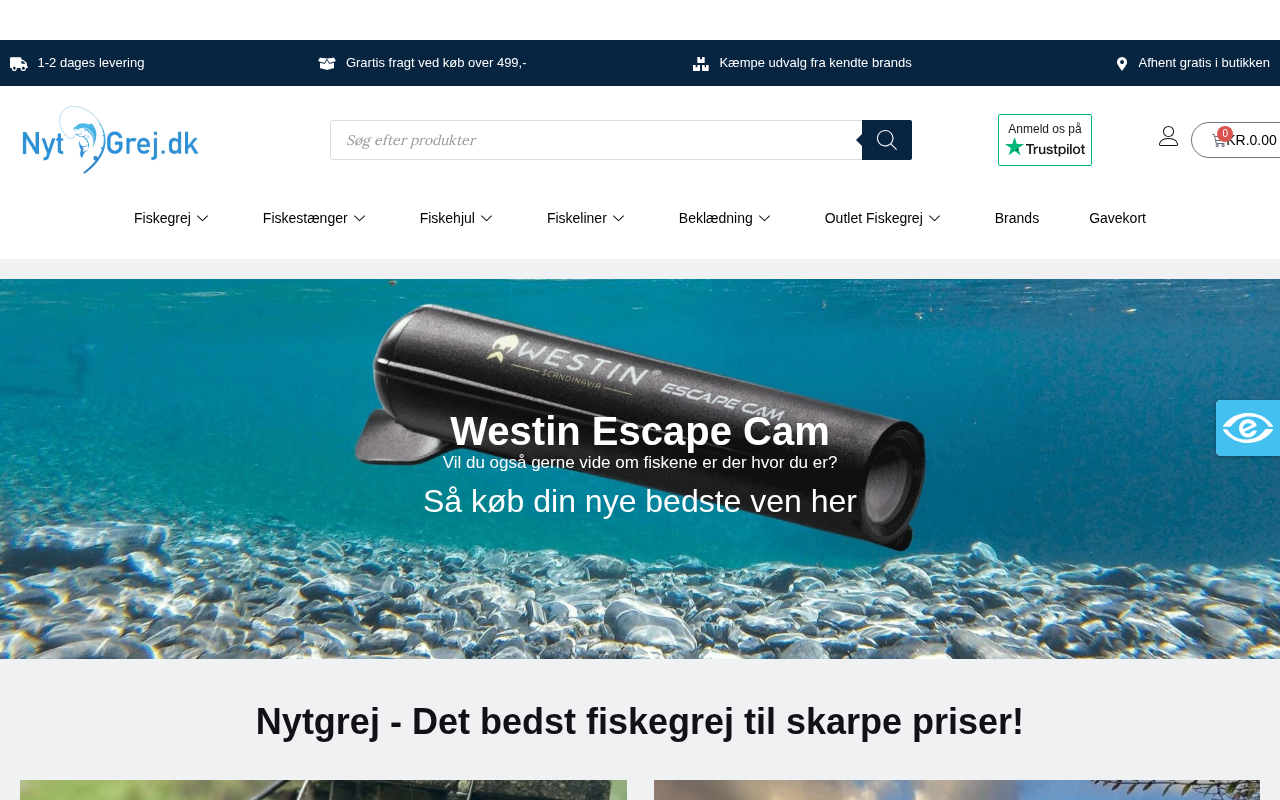
Task: Expand the Fiskehjul dropdown menu
Action: [x=457, y=218]
